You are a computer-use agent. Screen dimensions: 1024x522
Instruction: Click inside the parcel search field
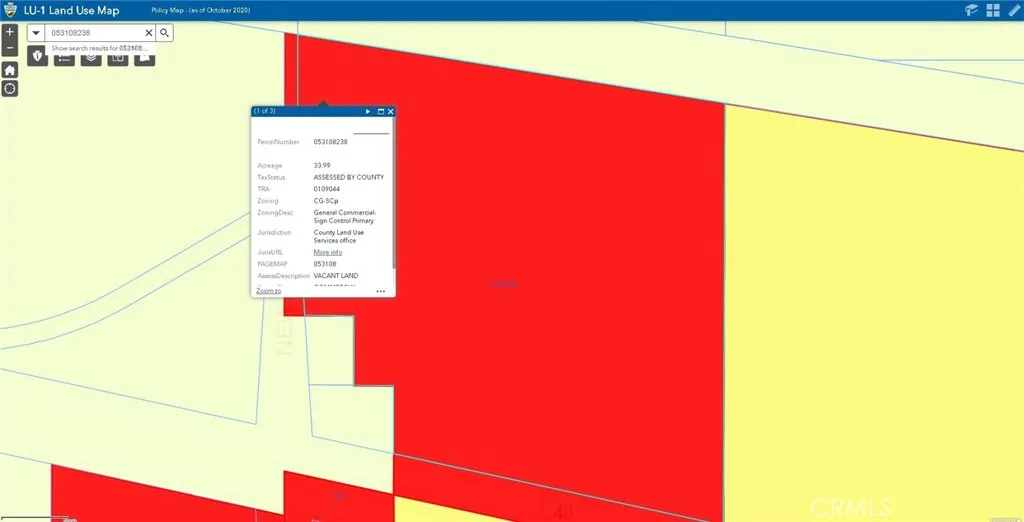pyautogui.click(x=95, y=33)
